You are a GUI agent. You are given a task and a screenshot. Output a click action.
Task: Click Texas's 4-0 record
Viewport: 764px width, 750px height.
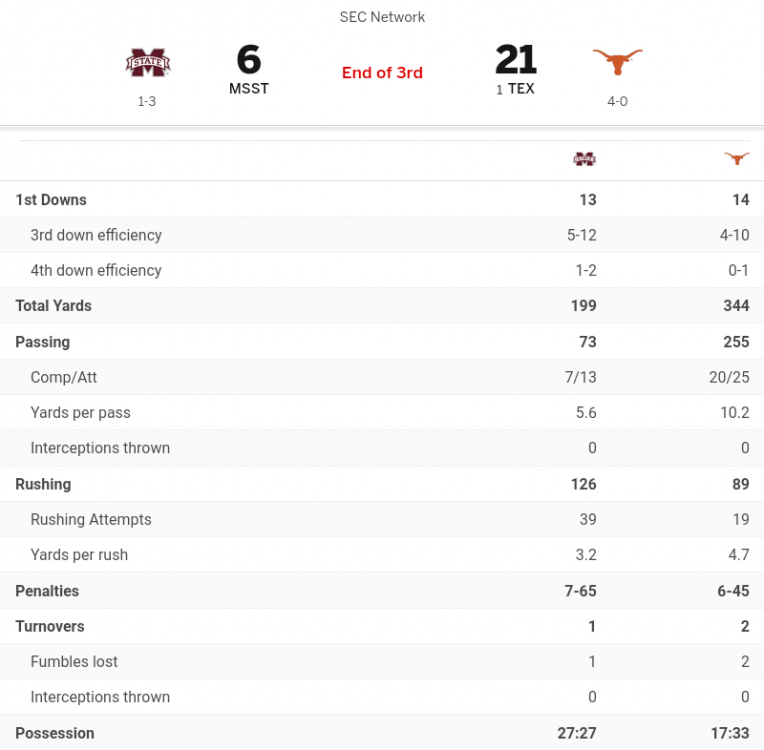(617, 101)
